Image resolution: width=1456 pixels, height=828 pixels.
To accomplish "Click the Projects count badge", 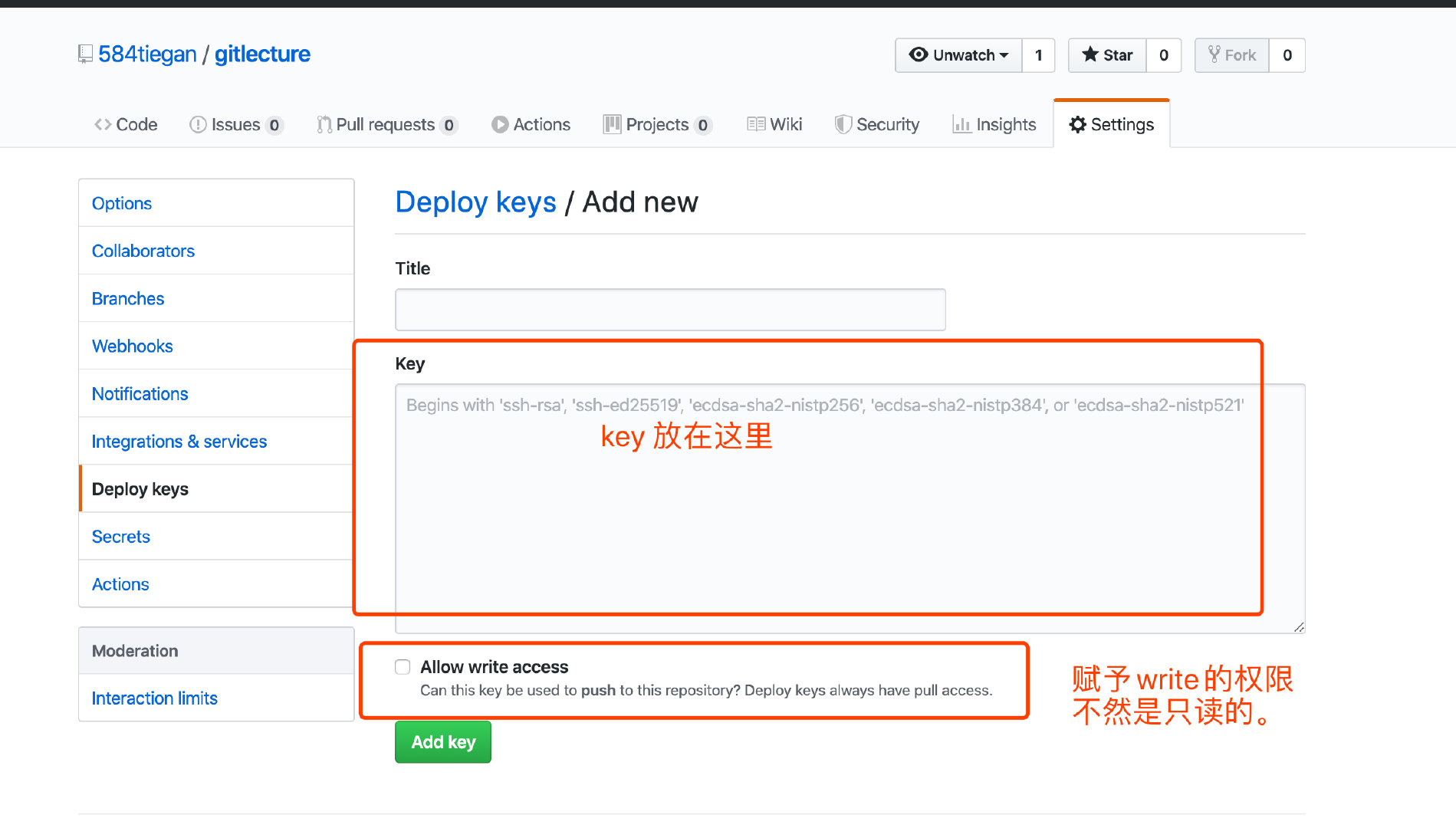I will [702, 125].
